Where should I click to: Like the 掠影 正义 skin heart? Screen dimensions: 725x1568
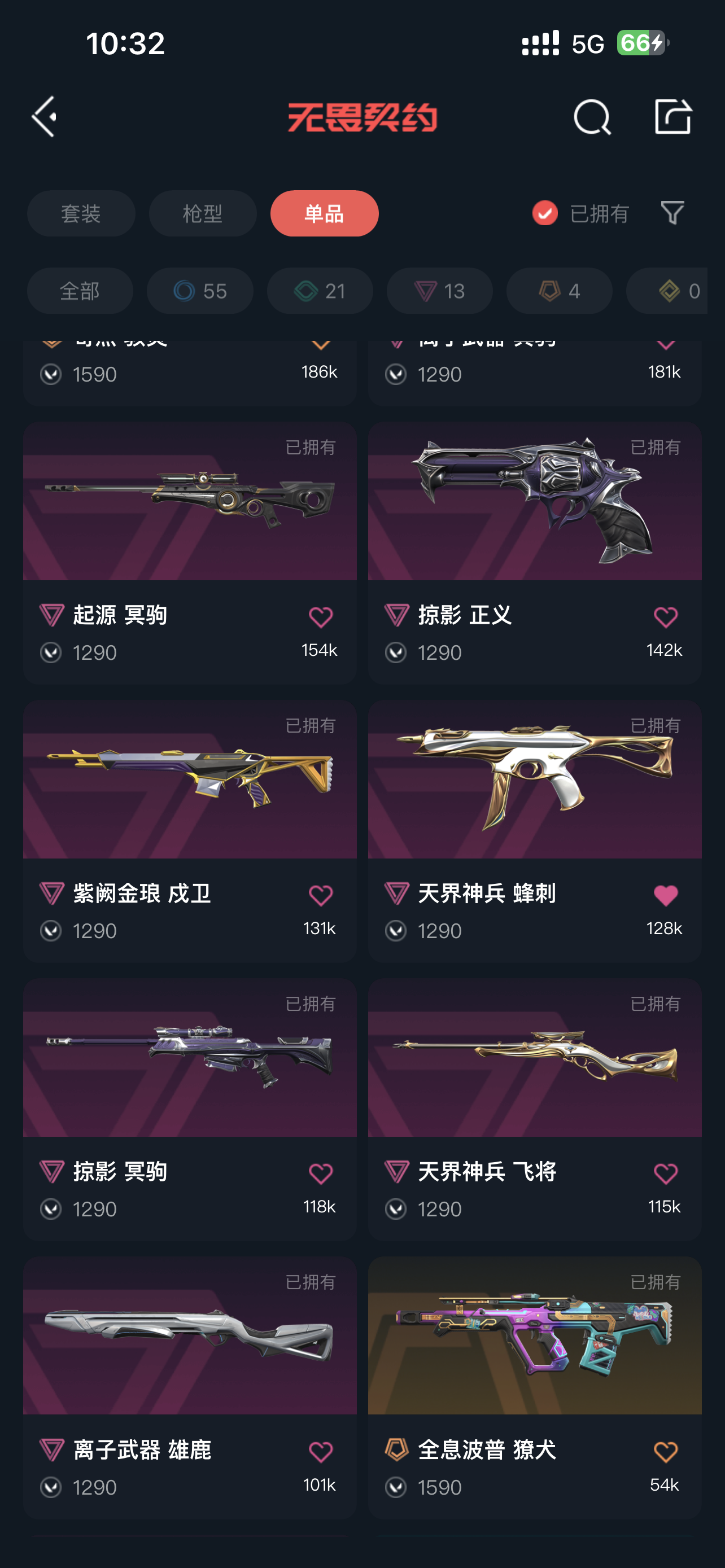point(665,617)
